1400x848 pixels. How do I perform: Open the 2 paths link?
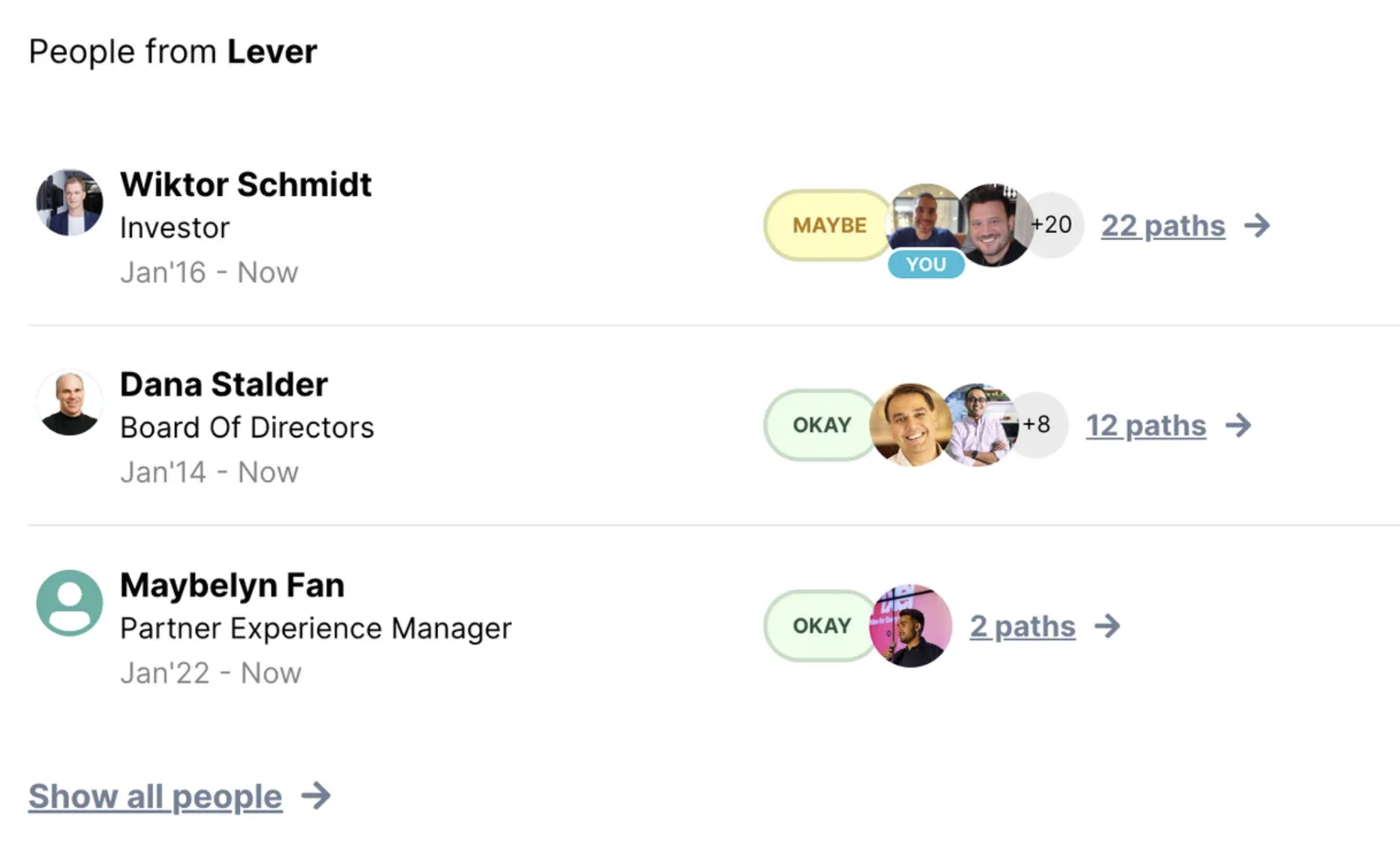point(1023,626)
